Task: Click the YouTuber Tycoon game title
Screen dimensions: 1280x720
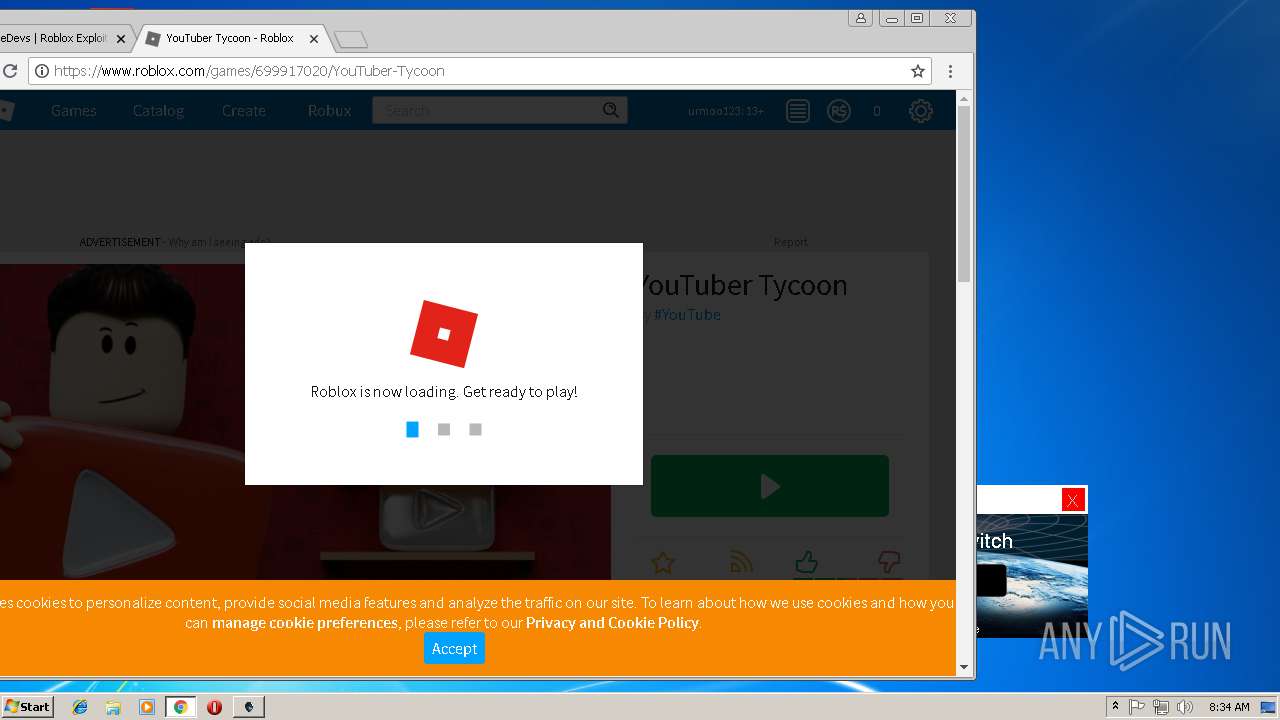Action: click(x=743, y=285)
